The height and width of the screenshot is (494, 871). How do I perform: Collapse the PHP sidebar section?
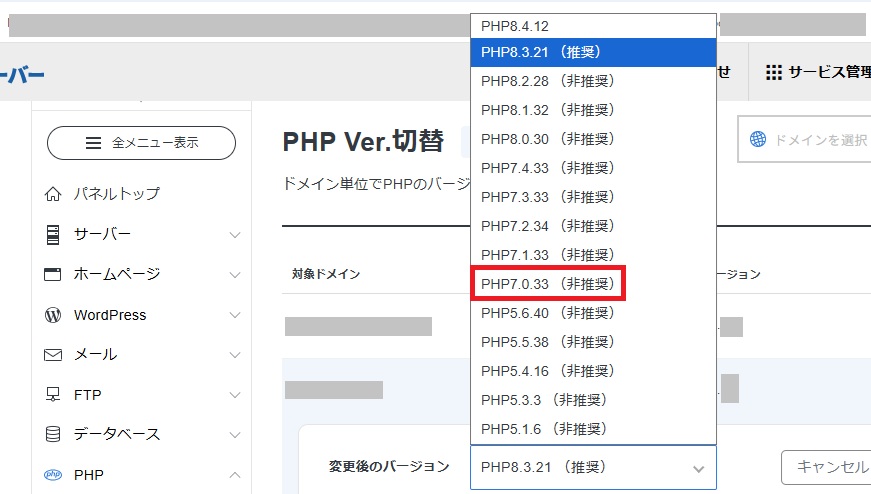point(235,475)
